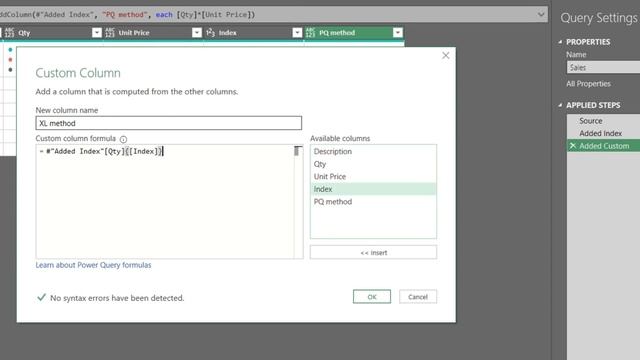Select Qty in Available columns
The width and height of the screenshot is (640, 360).
pos(373,164)
